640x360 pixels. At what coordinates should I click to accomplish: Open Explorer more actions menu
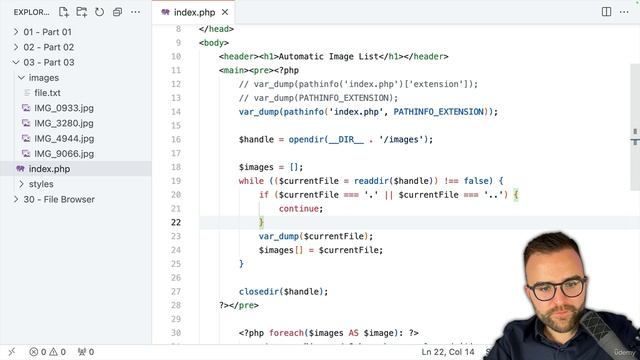(136, 12)
